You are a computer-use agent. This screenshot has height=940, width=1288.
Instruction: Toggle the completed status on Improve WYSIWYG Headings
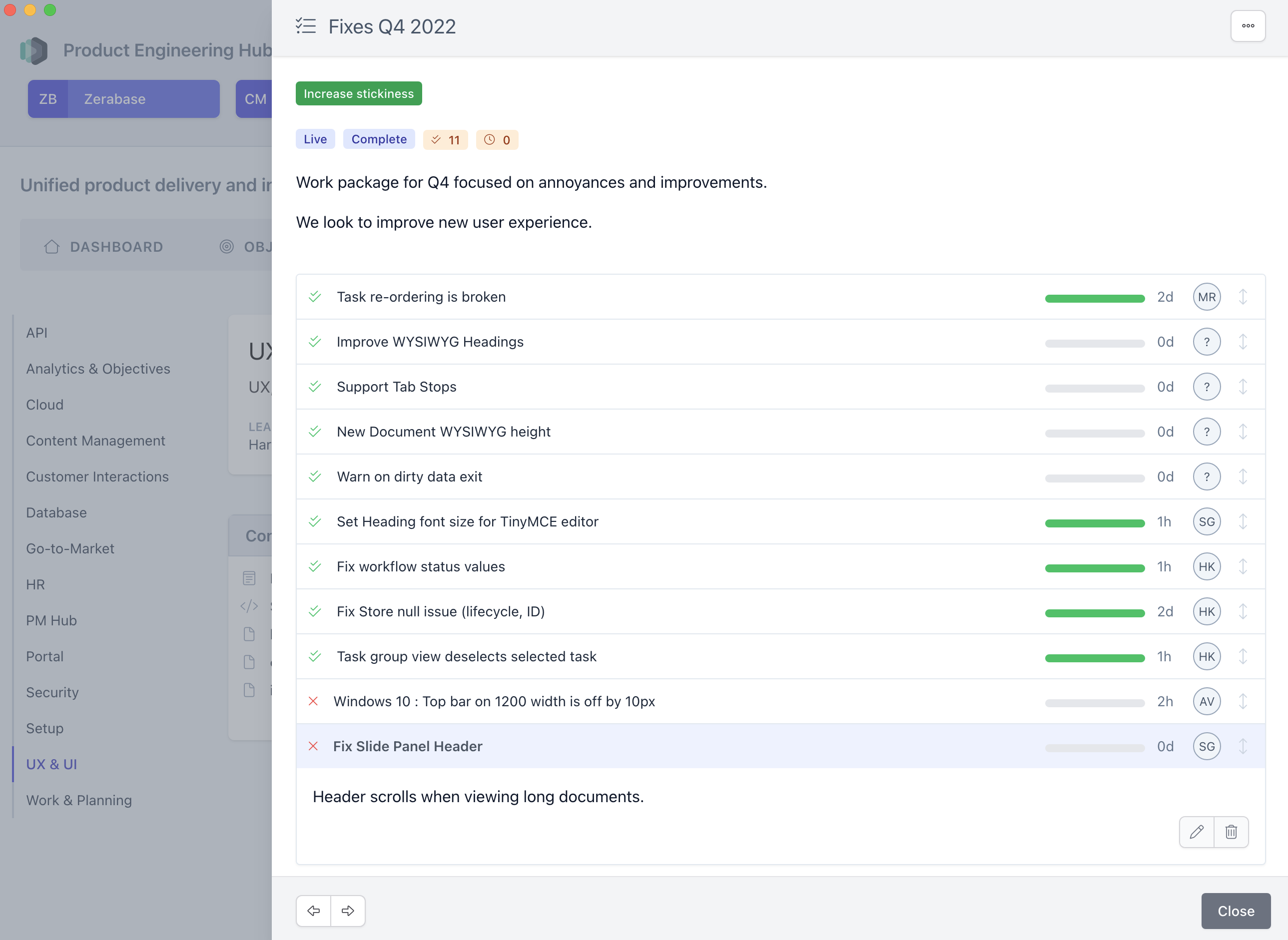(316, 341)
